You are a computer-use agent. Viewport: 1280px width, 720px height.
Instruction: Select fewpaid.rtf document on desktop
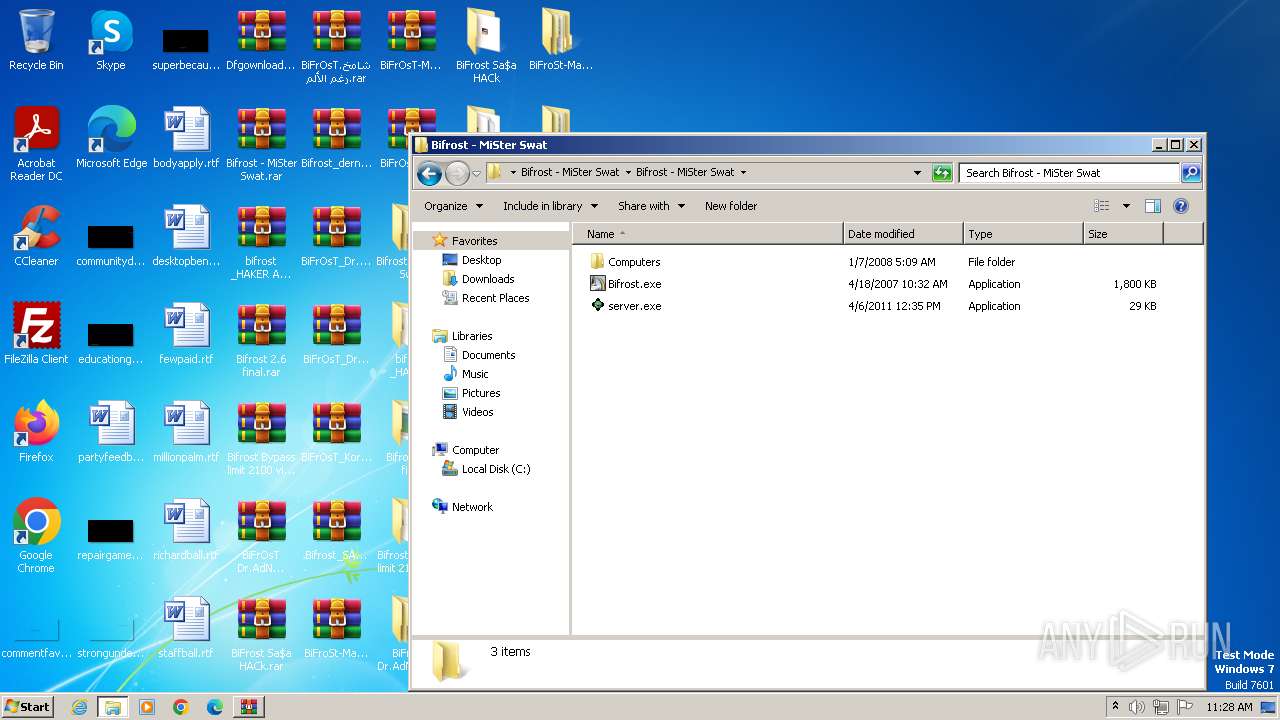186,334
